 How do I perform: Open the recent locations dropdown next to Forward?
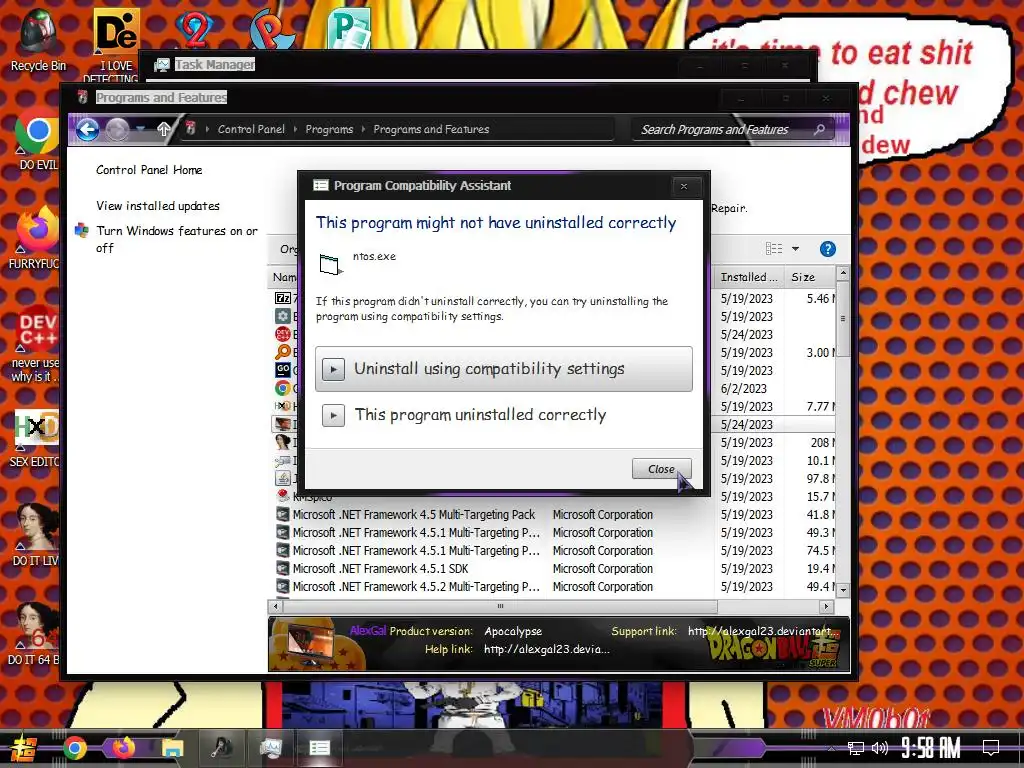point(140,129)
